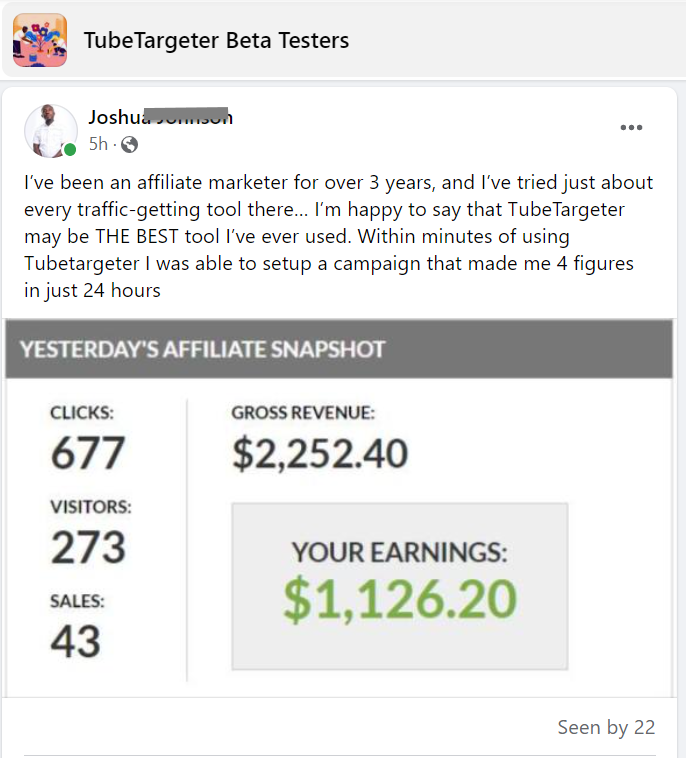Open the three-dot post options menu

tap(631, 128)
